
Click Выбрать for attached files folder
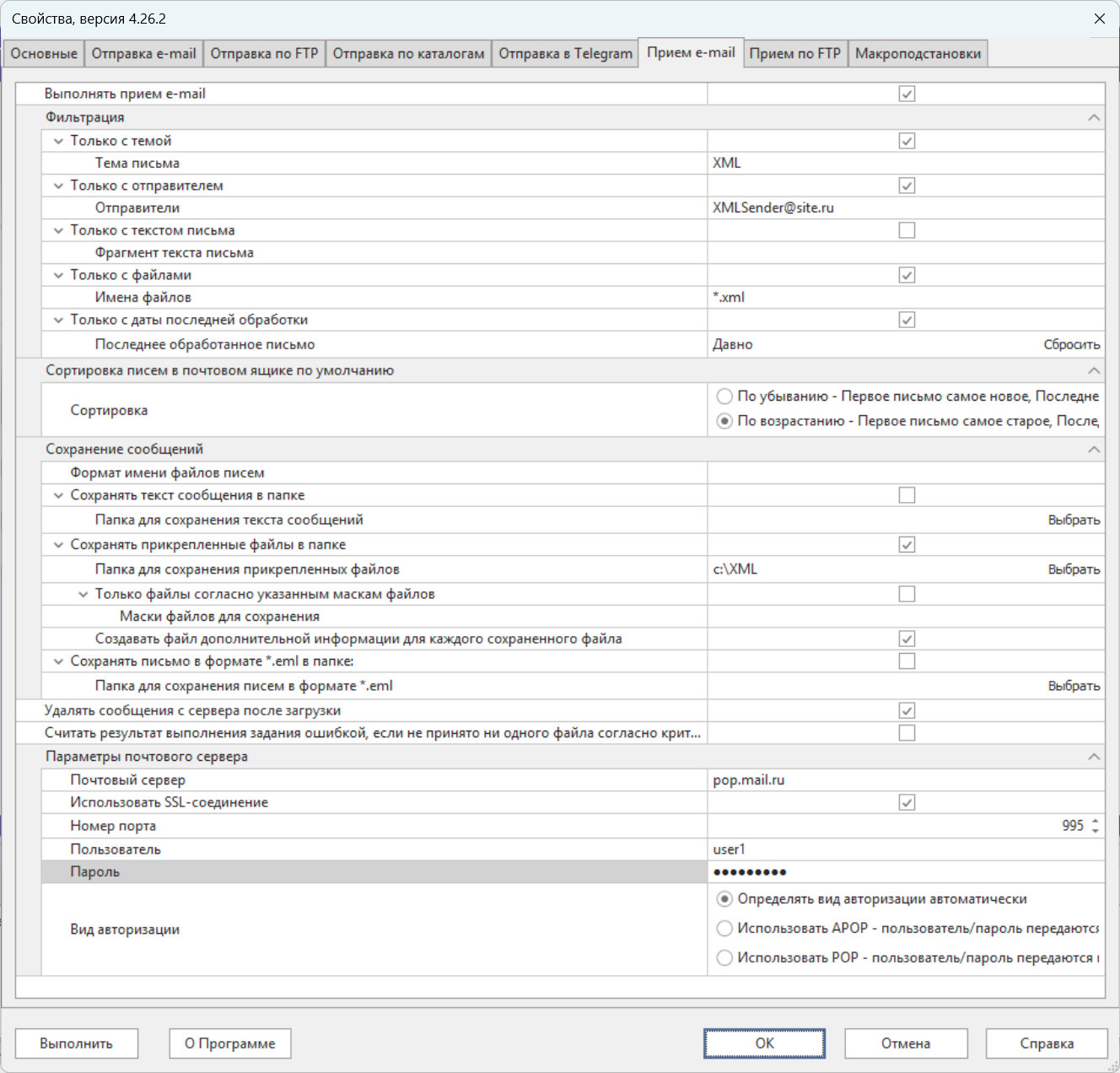(1074, 569)
